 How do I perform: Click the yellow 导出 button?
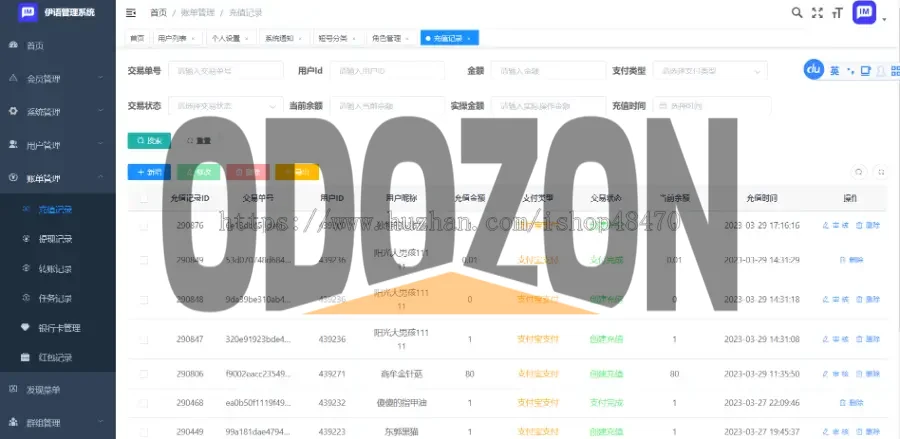click(297, 172)
